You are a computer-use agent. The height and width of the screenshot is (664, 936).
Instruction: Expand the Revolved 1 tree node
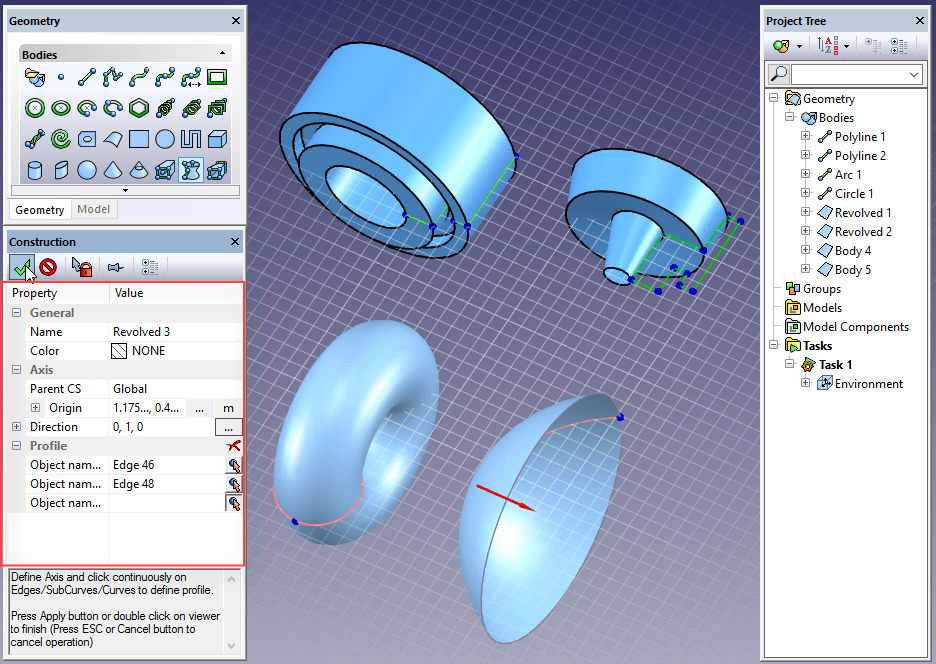pyautogui.click(x=806, y=213)
